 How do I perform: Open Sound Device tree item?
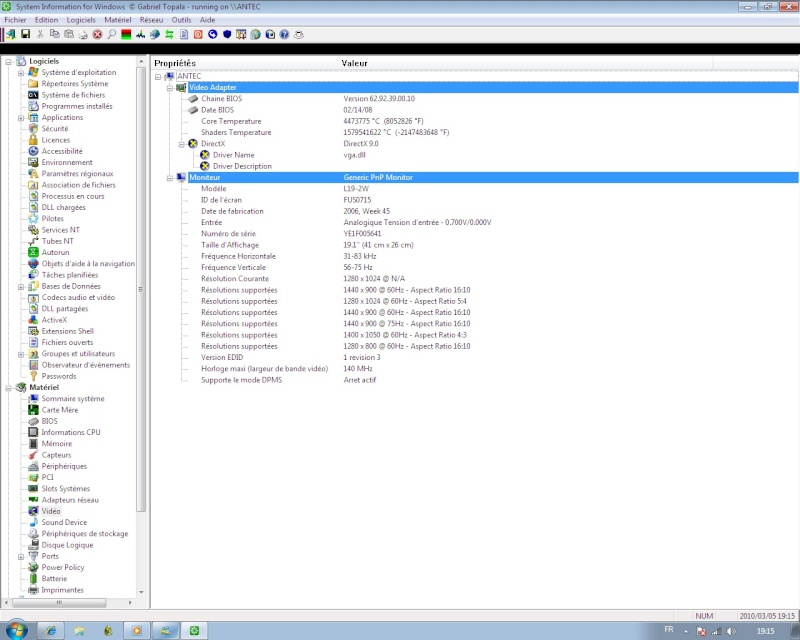coord(64,522)
